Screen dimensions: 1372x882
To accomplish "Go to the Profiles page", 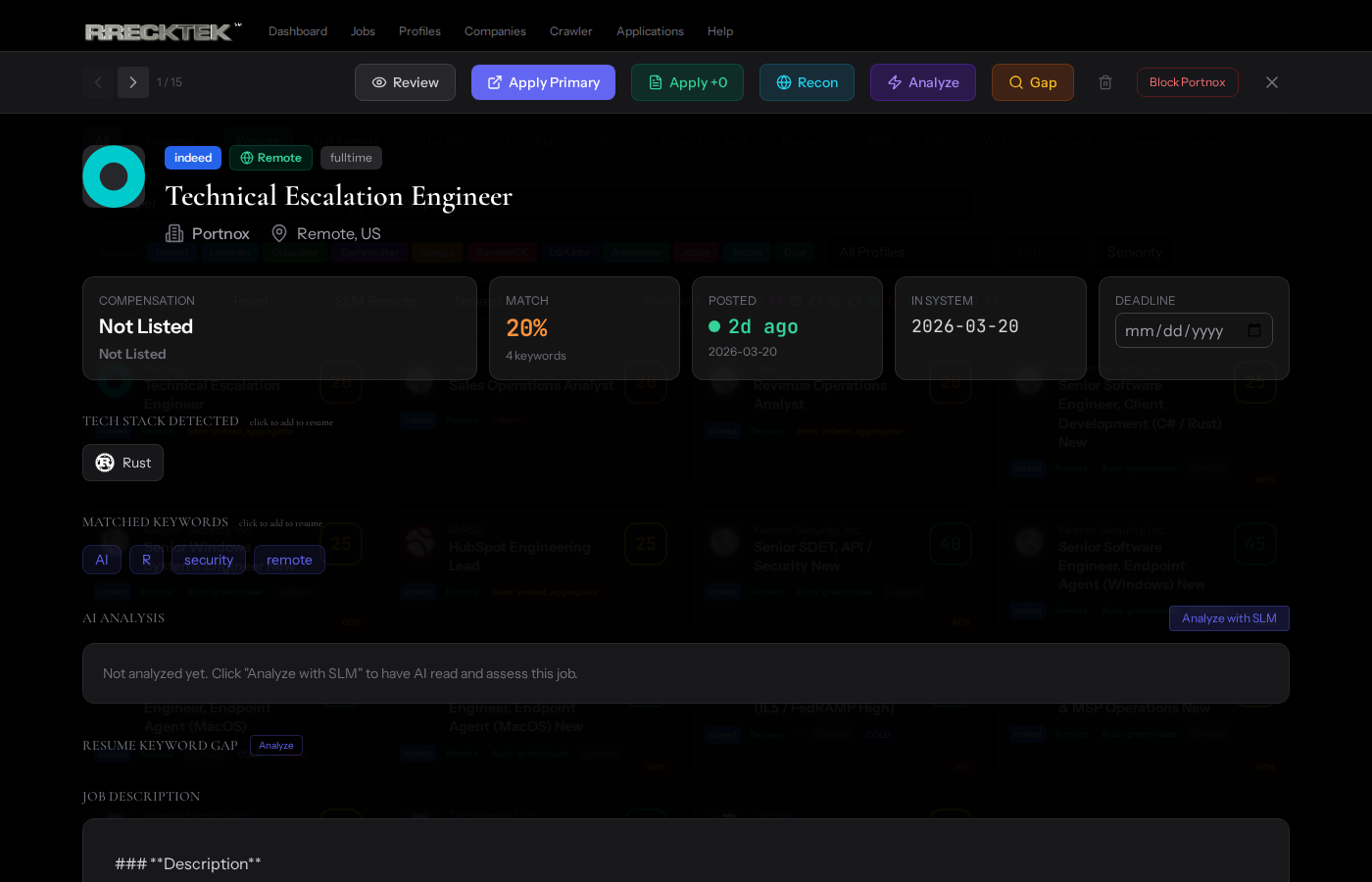I will (419, 31).
